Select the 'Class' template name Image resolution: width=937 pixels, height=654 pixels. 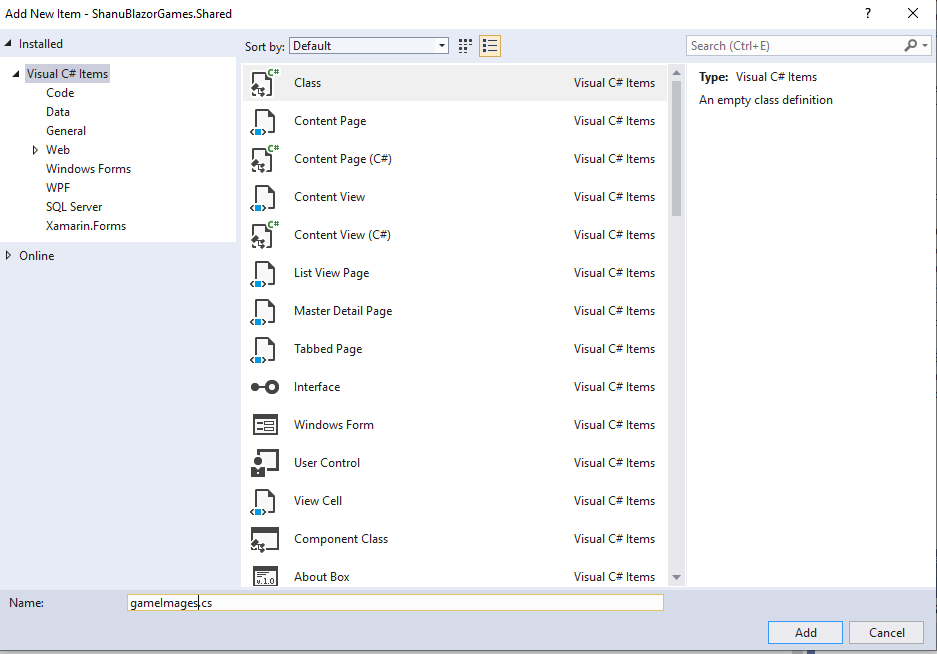pyautogui.click(x=307, y=83)
